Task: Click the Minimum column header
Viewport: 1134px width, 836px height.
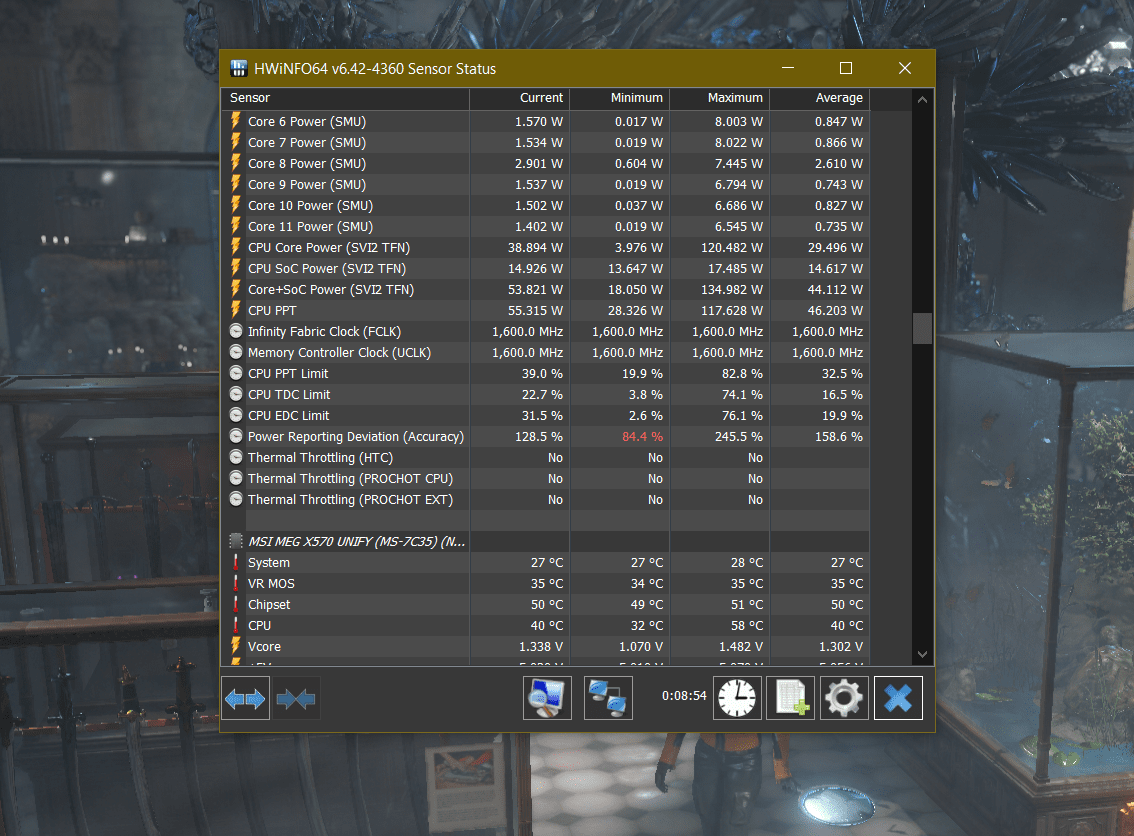Action: [x=620, y=98]
